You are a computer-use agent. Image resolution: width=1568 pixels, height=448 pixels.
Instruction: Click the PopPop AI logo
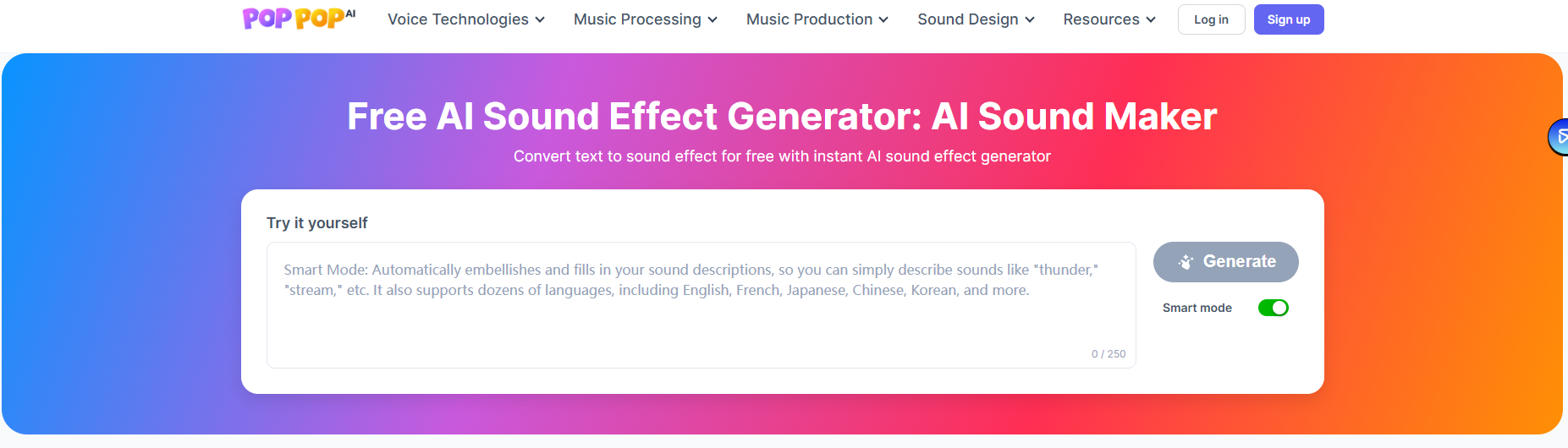298,19
